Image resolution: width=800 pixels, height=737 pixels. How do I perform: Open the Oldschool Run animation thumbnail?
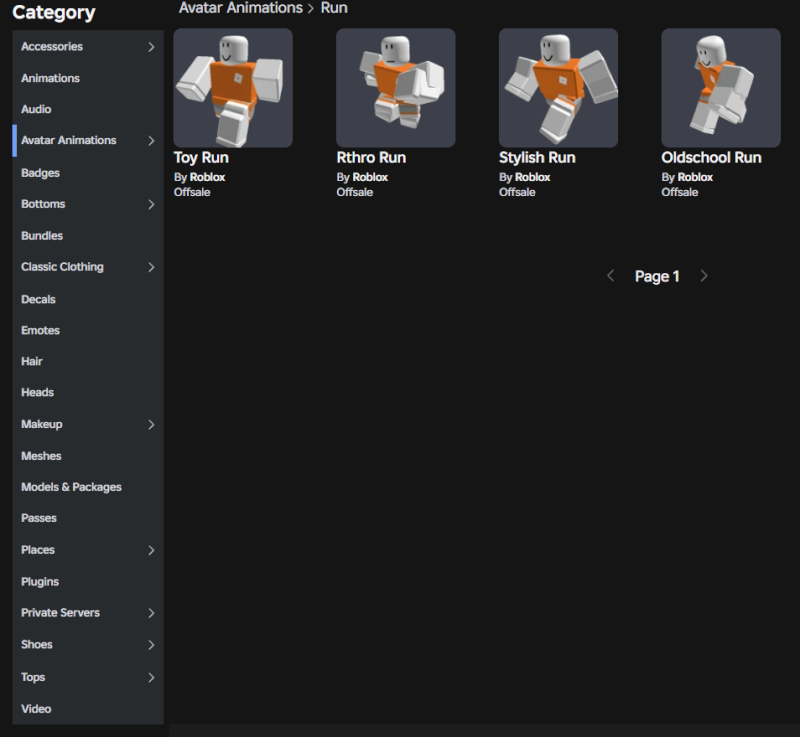coord(721,88)
